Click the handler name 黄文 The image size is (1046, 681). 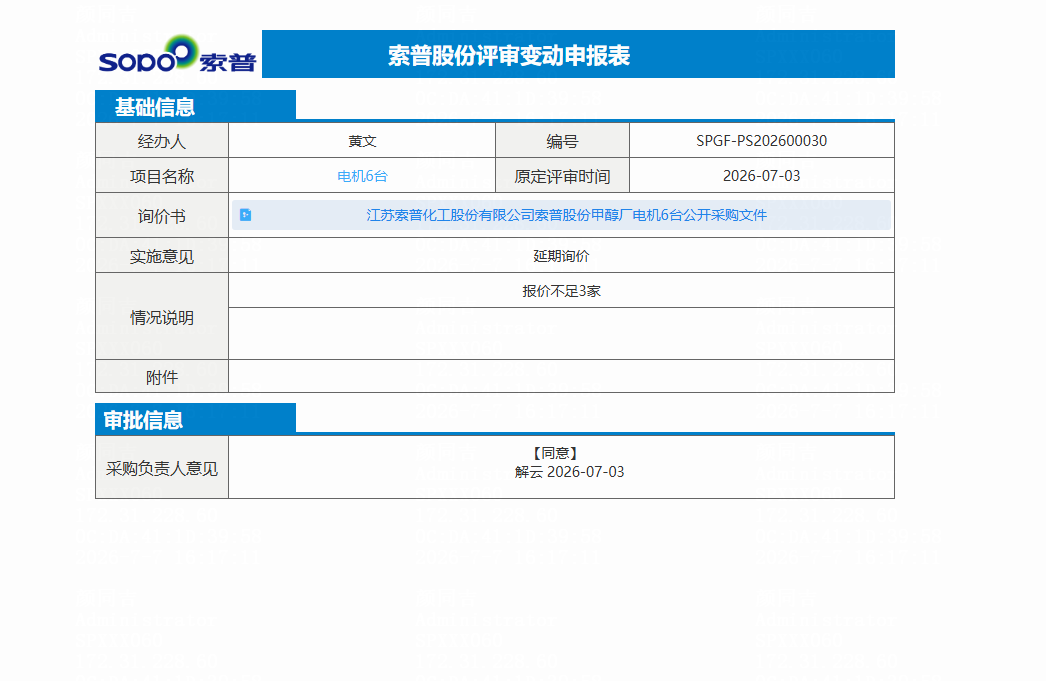pos(362,141)
